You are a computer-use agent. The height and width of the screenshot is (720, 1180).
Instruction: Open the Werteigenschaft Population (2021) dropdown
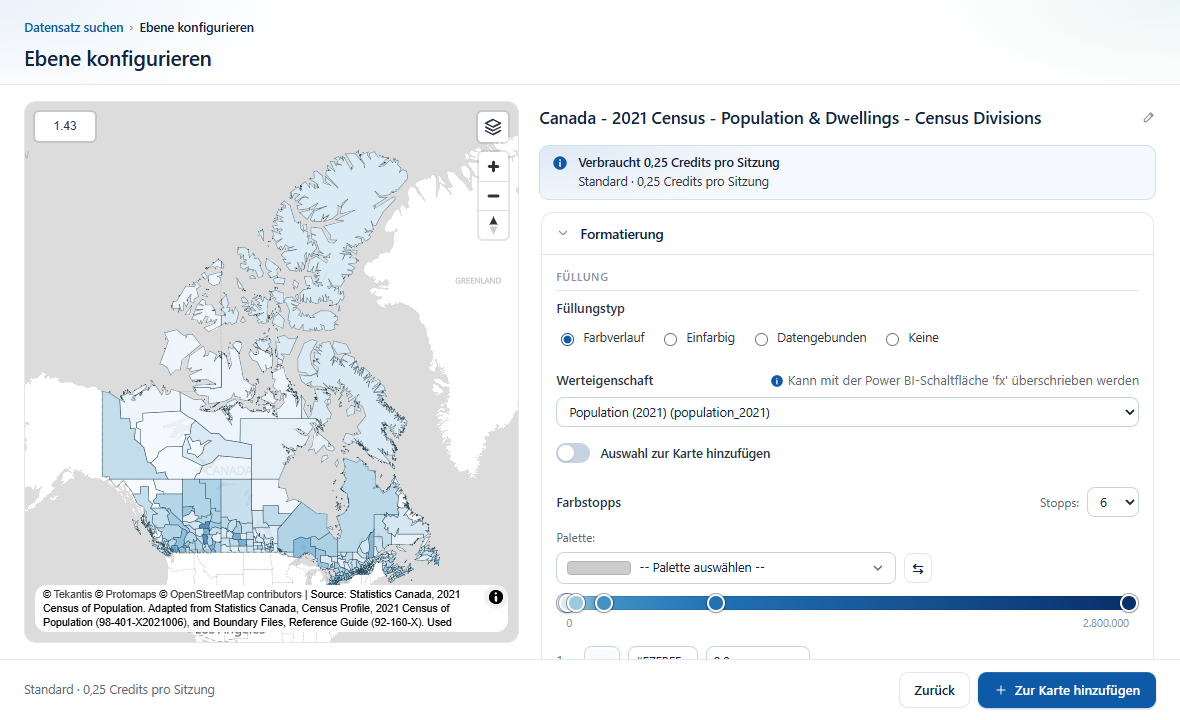[x=847, y=412]
